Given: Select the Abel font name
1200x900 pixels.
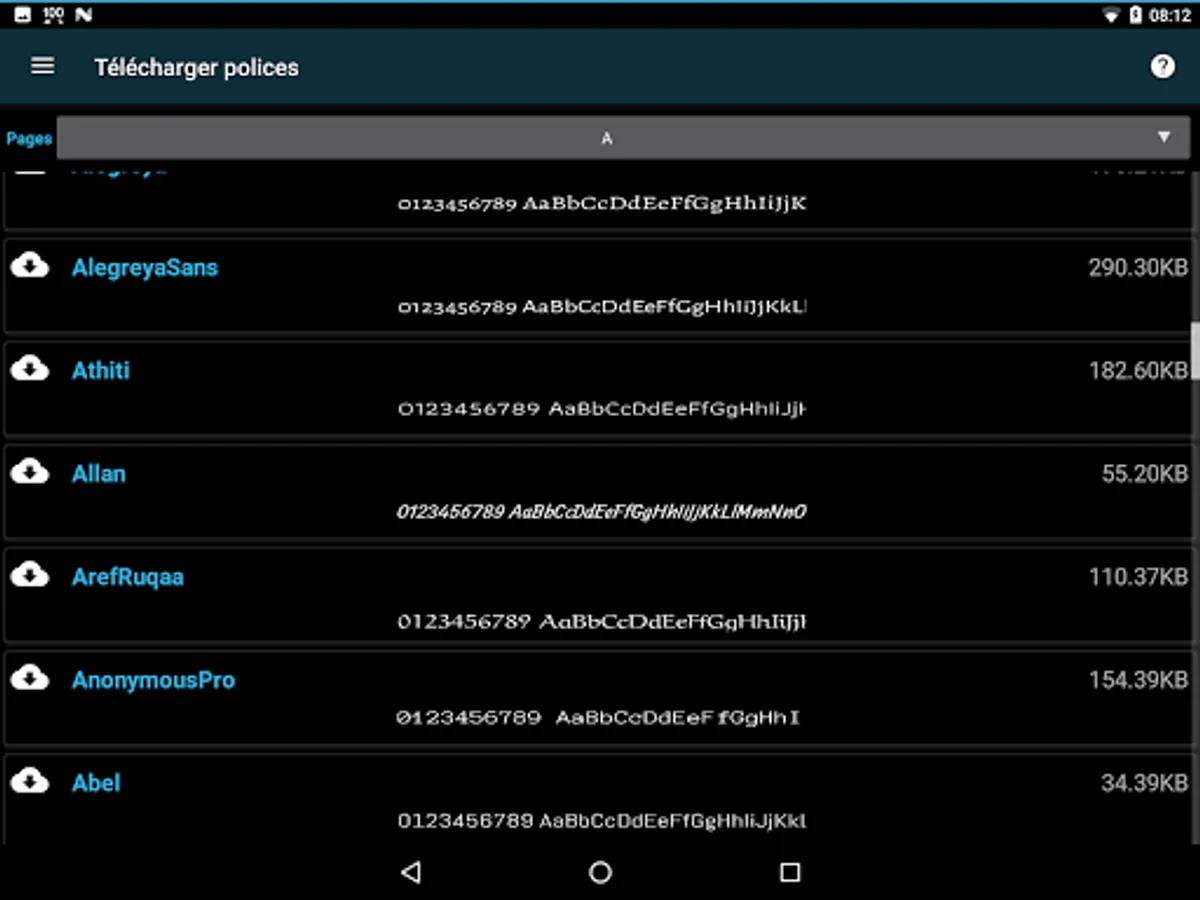Looking at the screenshot, I should [x=96, y=783].
